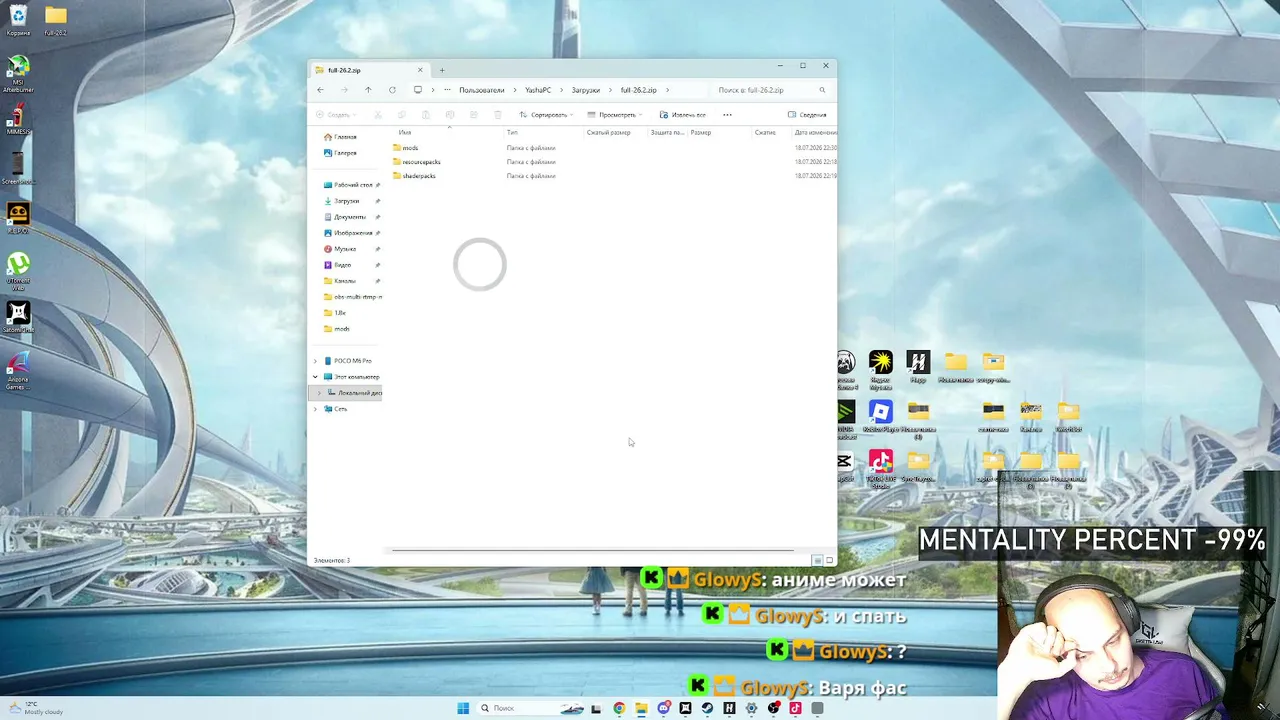Open the Roblox Player desktop shortcut
The height and width of the screenshot is (720, 1280).
[880, 418]
